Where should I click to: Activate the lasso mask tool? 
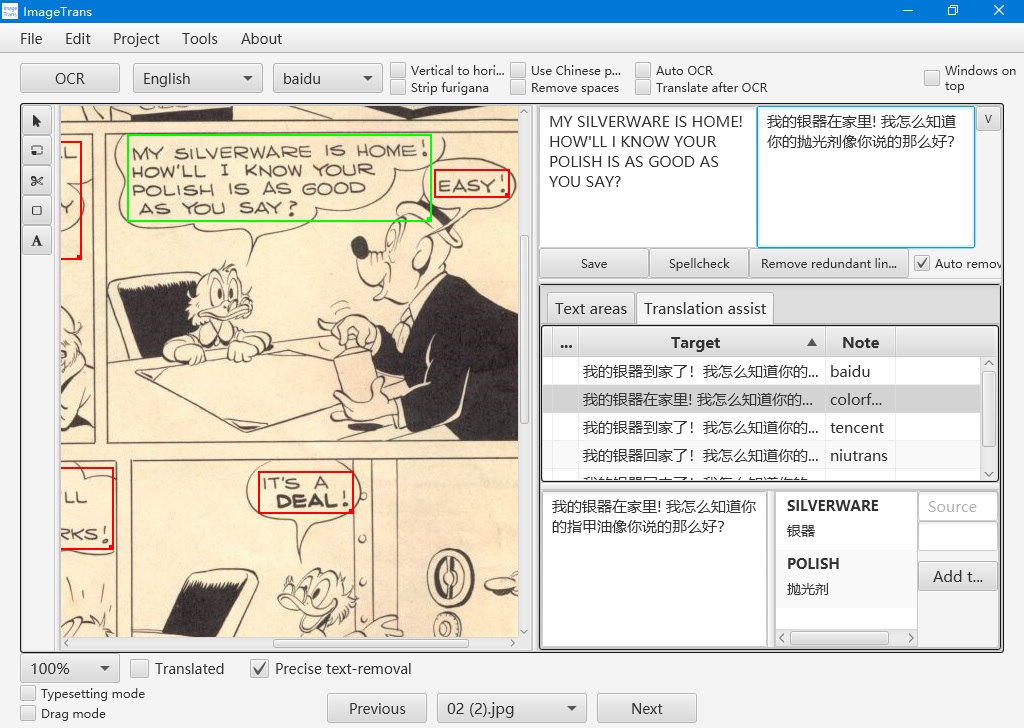36,150
